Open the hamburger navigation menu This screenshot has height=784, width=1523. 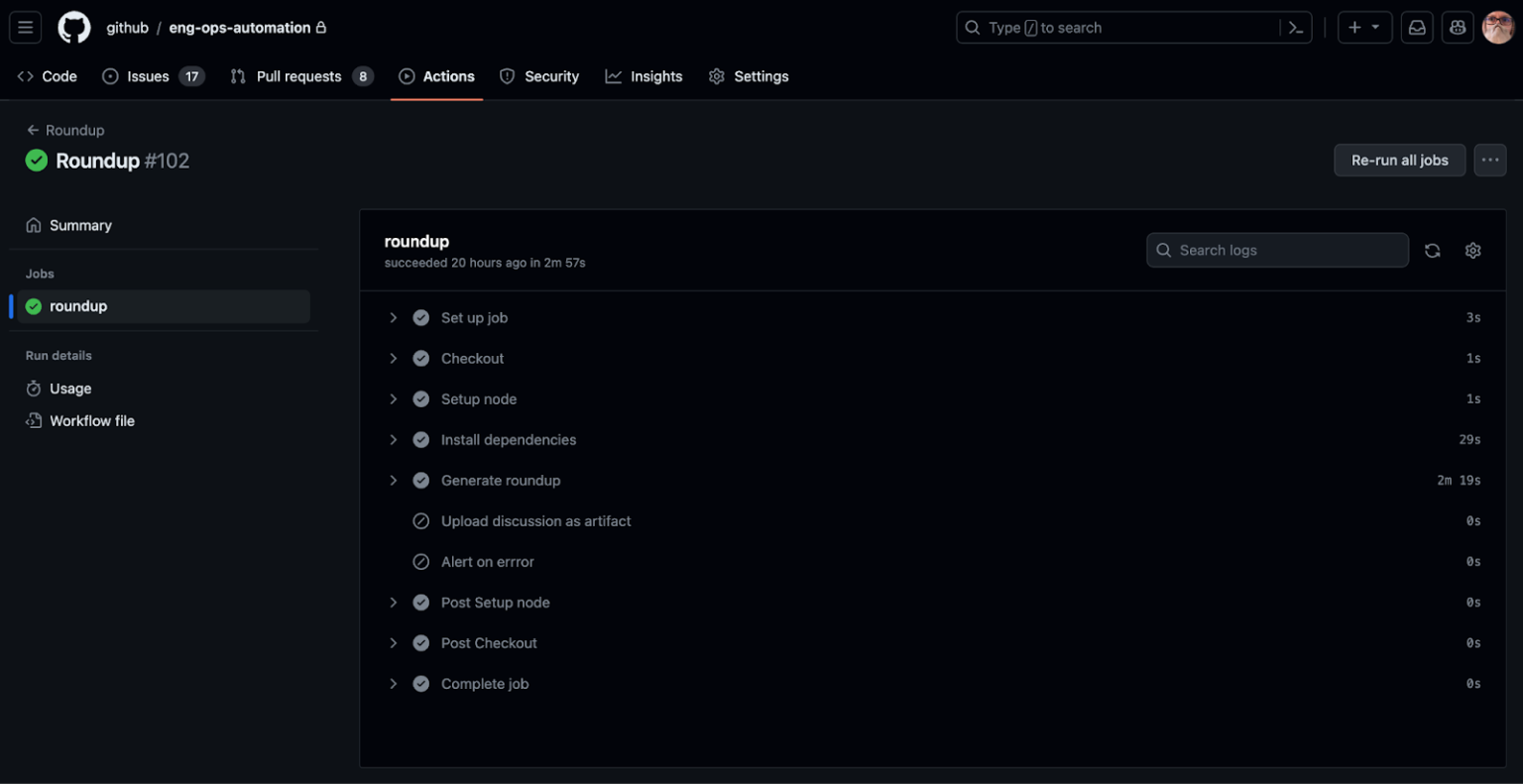pyautogui.click(x=25, y=27)
